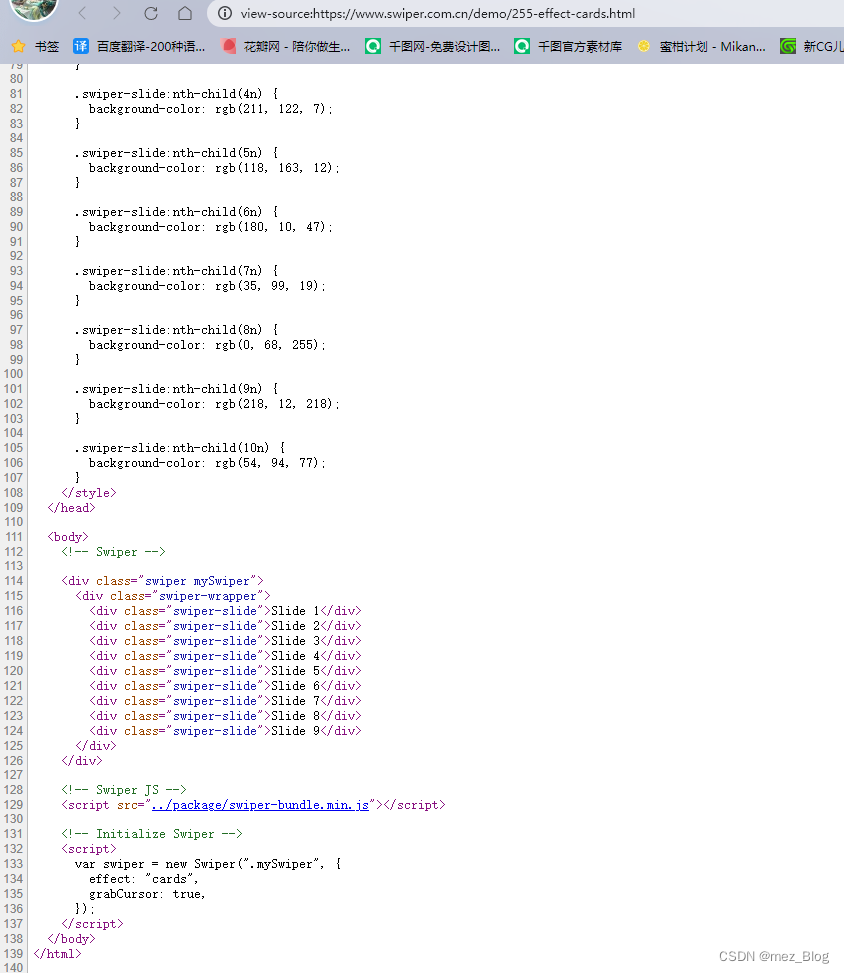Click the Slide 9 div line

click(x=225, y=731)
